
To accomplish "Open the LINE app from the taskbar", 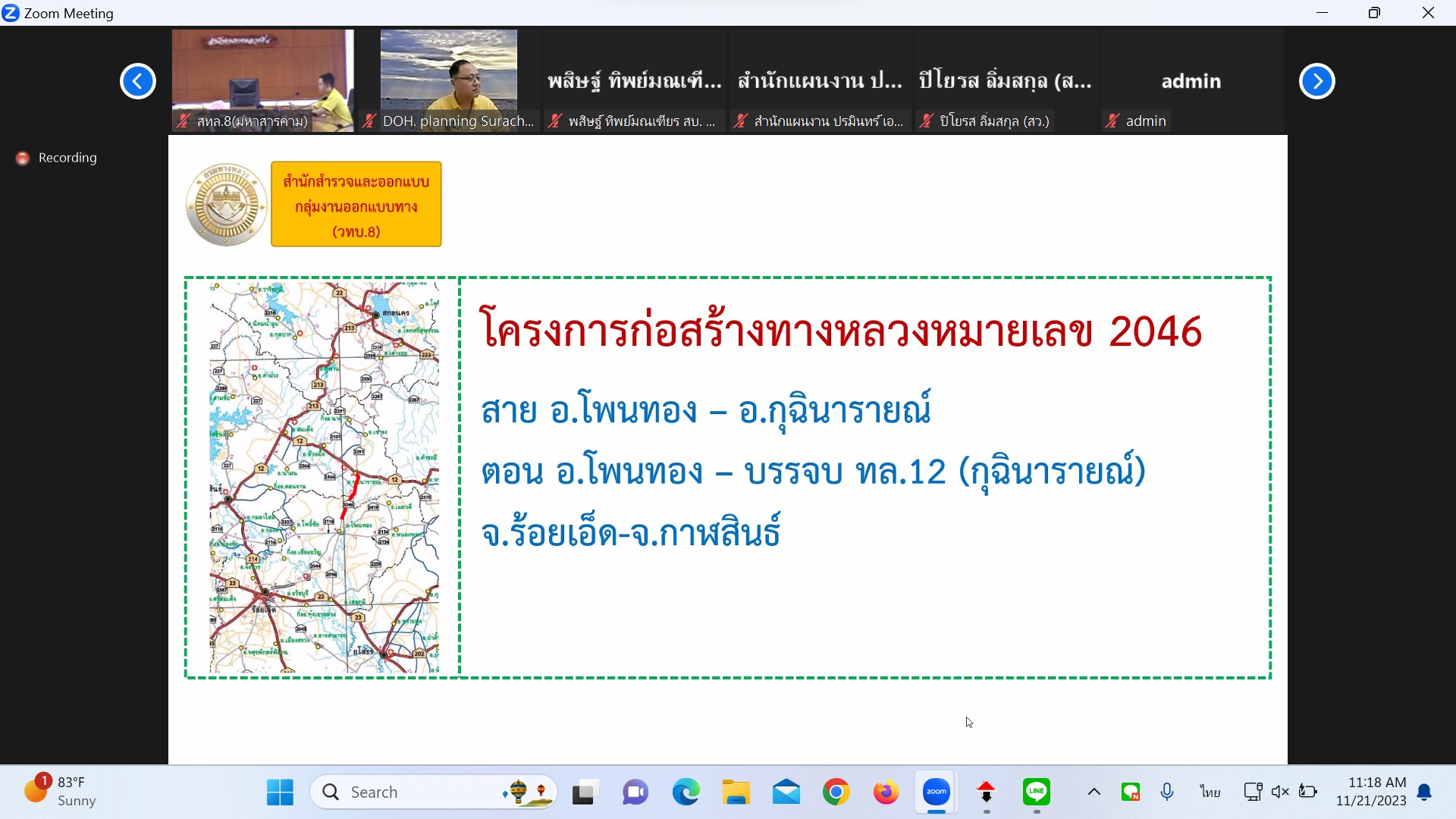I will pos(1036,792).
